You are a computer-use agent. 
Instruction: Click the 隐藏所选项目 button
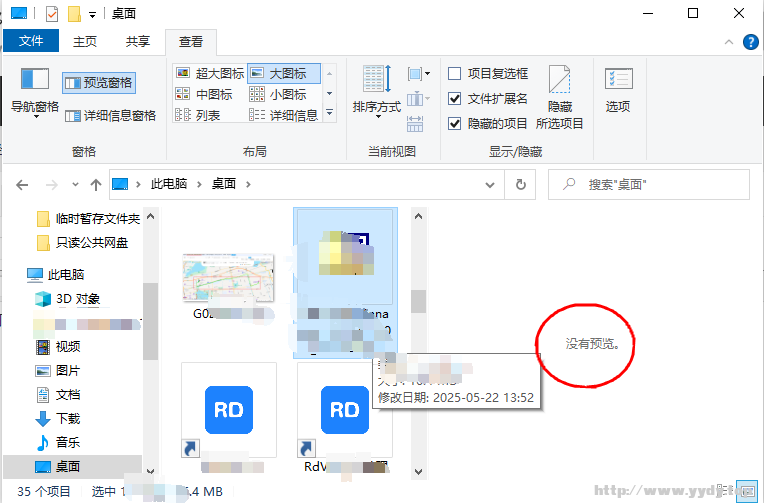pyautogui.click(x=559, y=97)
